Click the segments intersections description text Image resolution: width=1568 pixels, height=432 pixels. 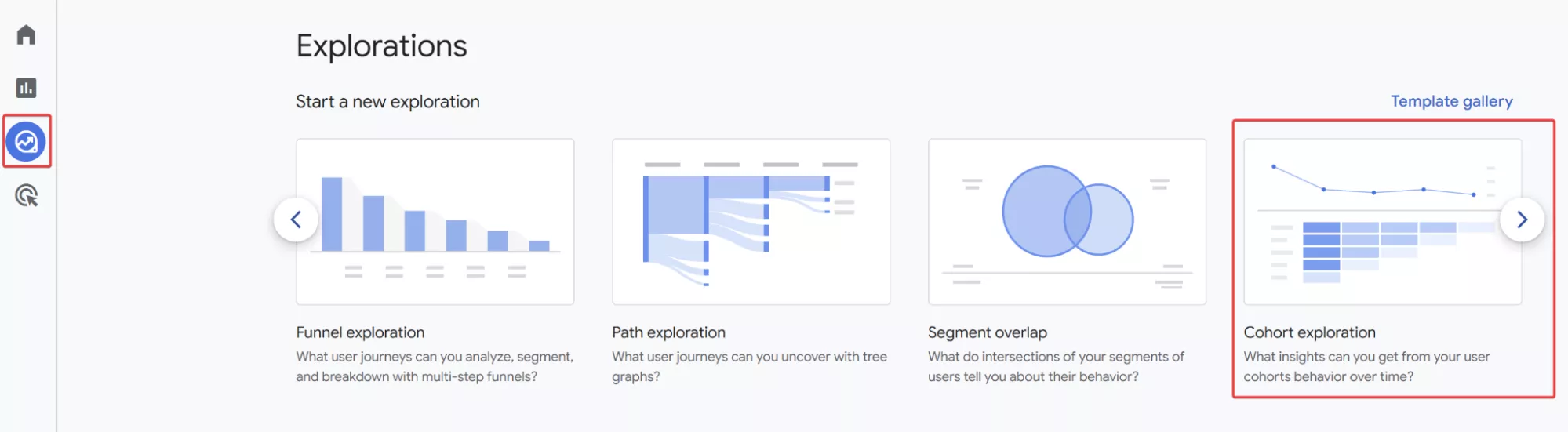coord(1057,366)
